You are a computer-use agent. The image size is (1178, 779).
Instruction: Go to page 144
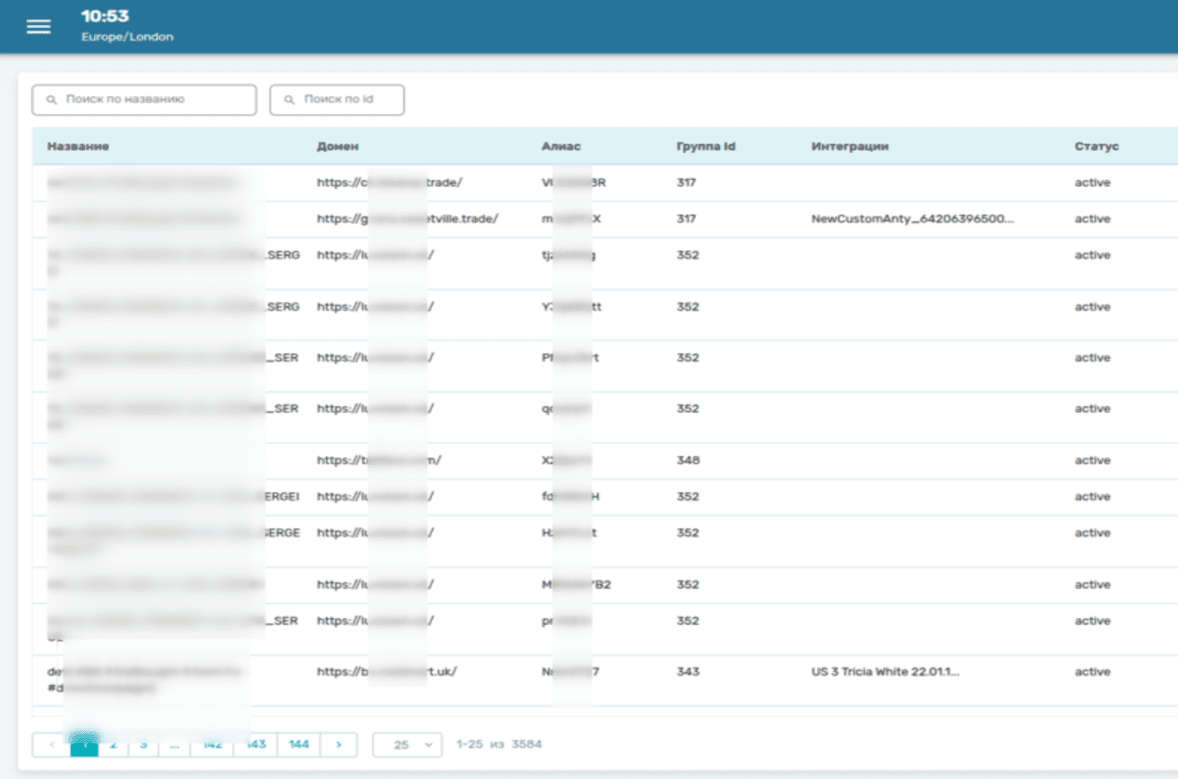tap(298, 745)
